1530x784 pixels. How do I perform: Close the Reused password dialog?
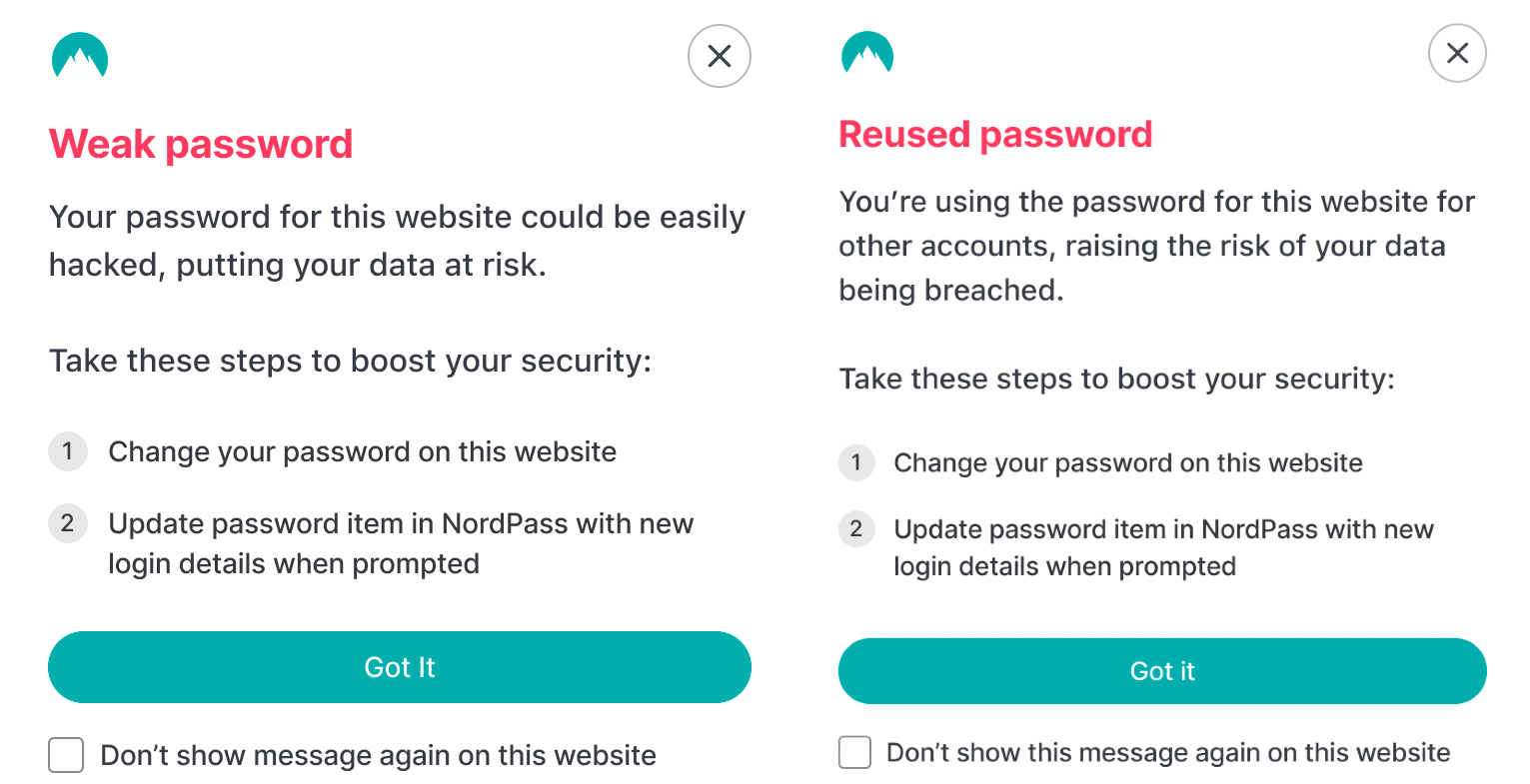(1457, 53)
